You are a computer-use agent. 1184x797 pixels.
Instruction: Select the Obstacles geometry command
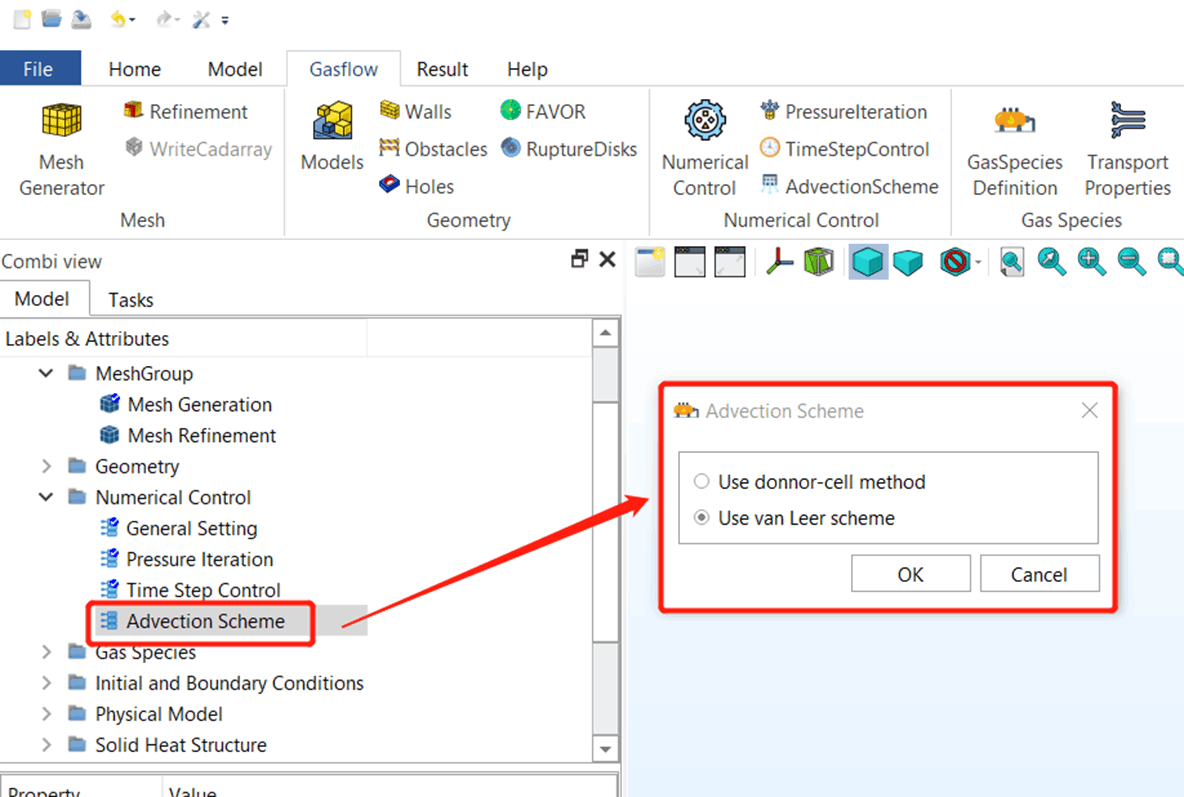pyautogui.click(x=433, y=149)
